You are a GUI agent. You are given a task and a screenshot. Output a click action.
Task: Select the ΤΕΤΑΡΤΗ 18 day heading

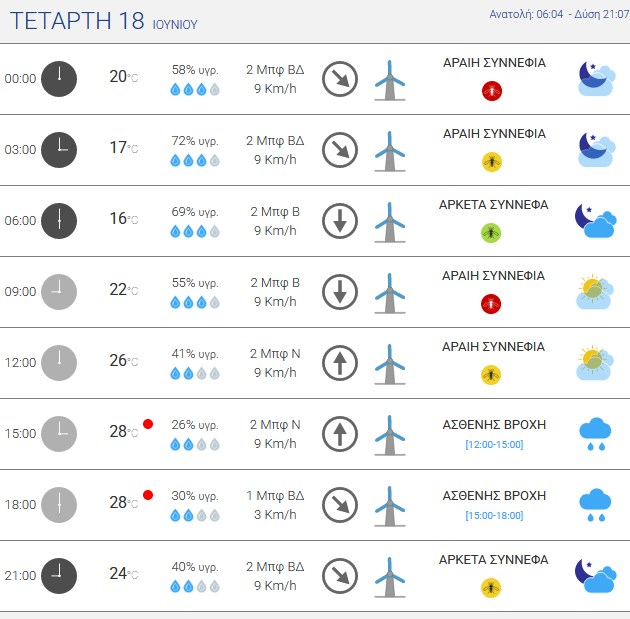click(x=77, y=21)
